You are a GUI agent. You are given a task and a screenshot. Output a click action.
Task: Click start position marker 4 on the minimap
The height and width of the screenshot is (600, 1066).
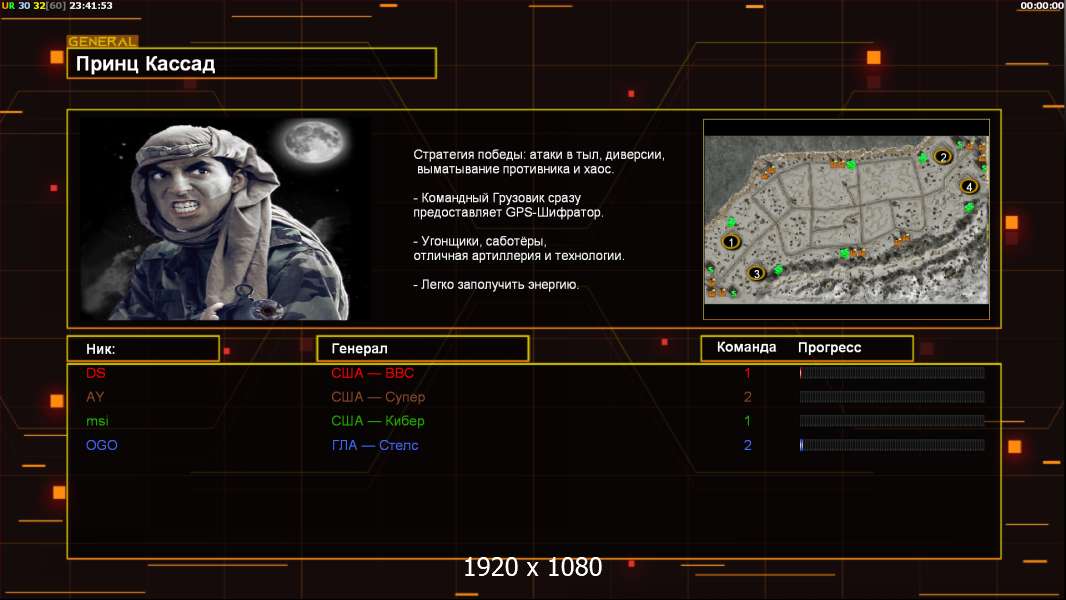click(x=969, y=186)
